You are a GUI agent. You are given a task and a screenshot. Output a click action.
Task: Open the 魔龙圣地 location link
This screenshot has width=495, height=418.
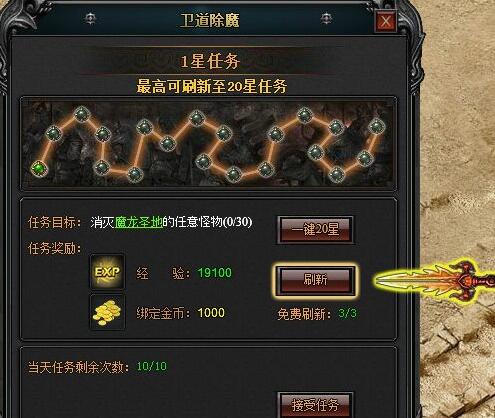pos(139,222)
